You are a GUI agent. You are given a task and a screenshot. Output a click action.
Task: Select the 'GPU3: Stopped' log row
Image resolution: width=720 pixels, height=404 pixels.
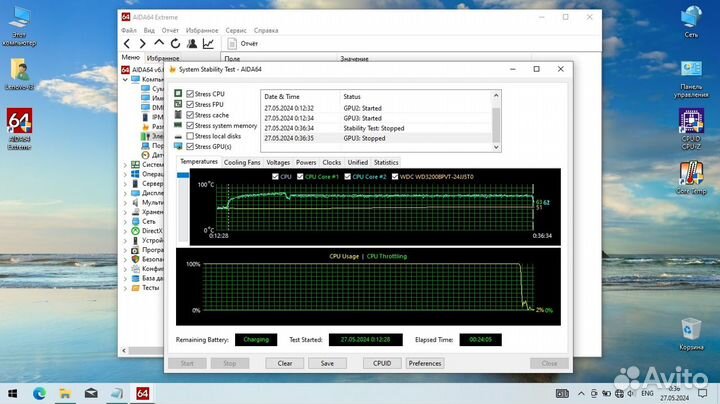tap(376, 138)
